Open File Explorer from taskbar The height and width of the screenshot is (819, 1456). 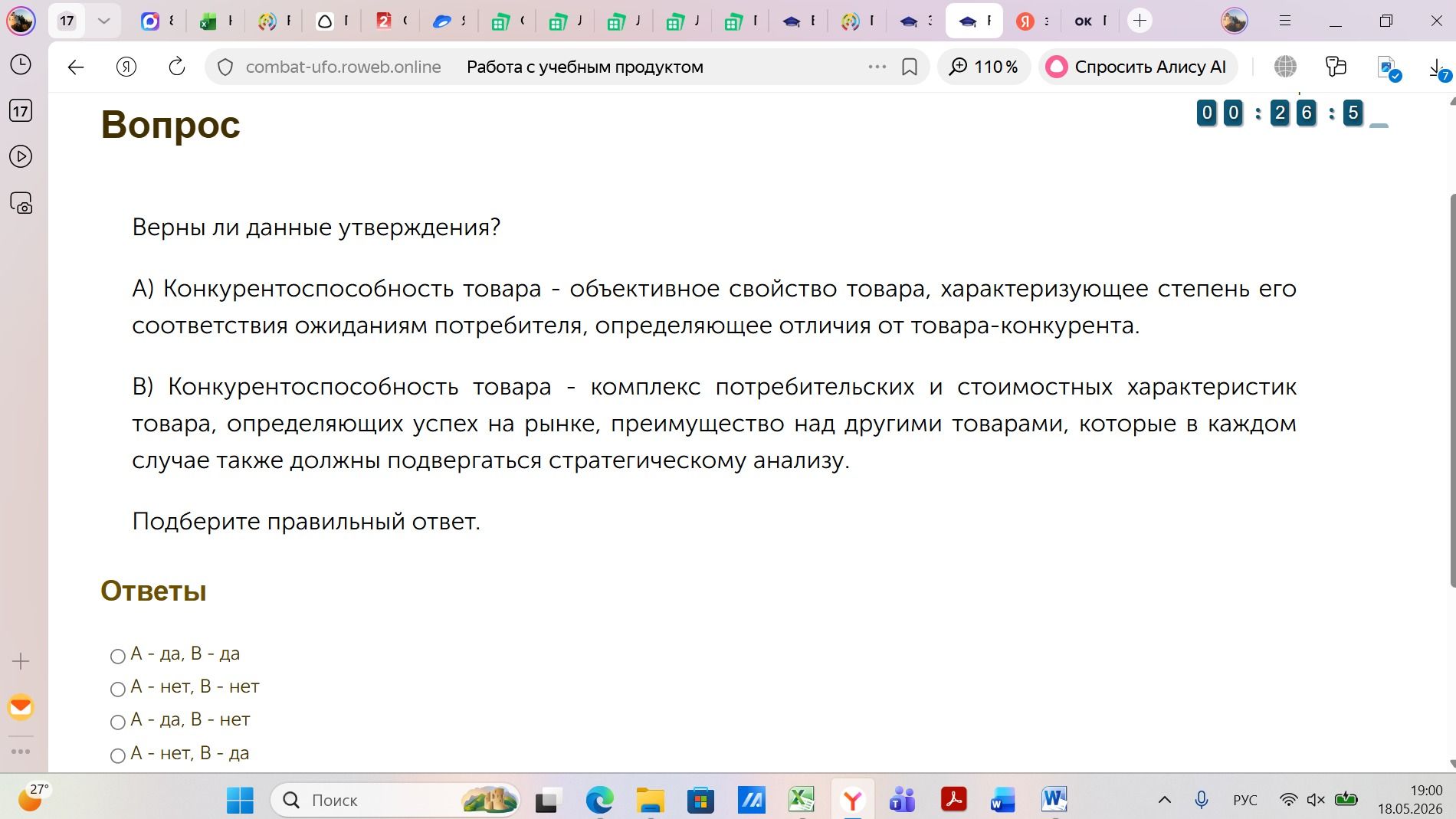(650, 801)
